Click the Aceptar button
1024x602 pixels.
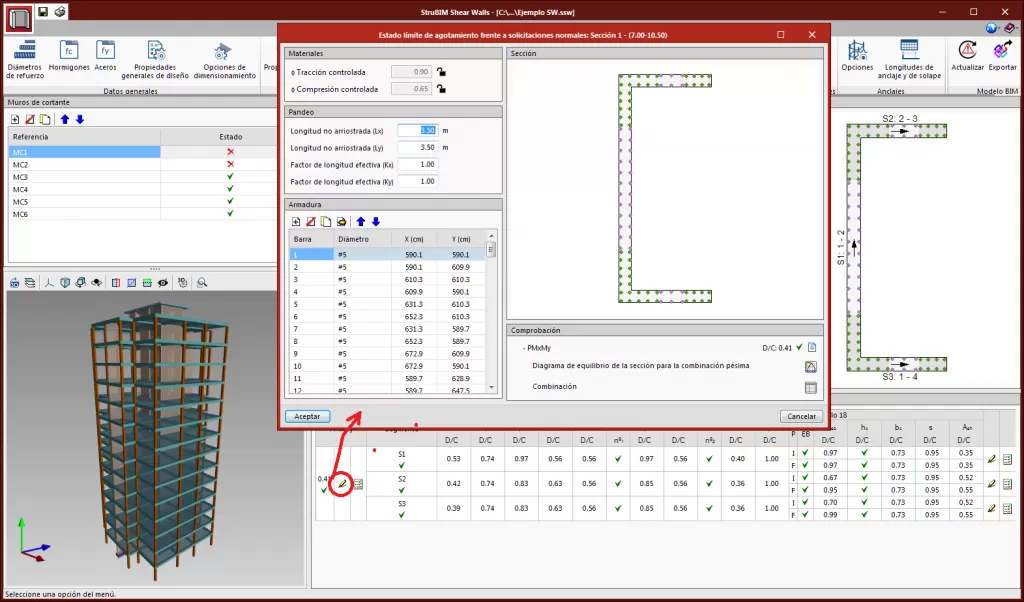point(307,416)
